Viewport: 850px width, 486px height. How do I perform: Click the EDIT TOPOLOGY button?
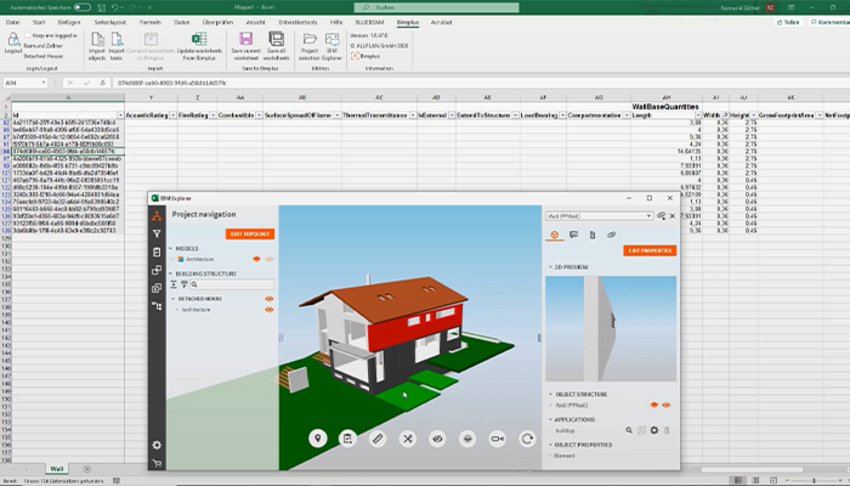[x=249, y=234]
